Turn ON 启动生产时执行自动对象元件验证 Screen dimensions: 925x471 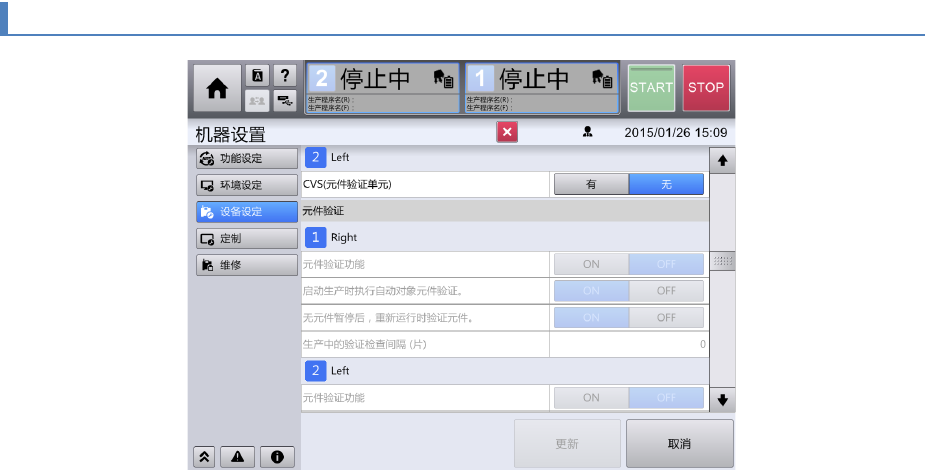coord(591,291)
